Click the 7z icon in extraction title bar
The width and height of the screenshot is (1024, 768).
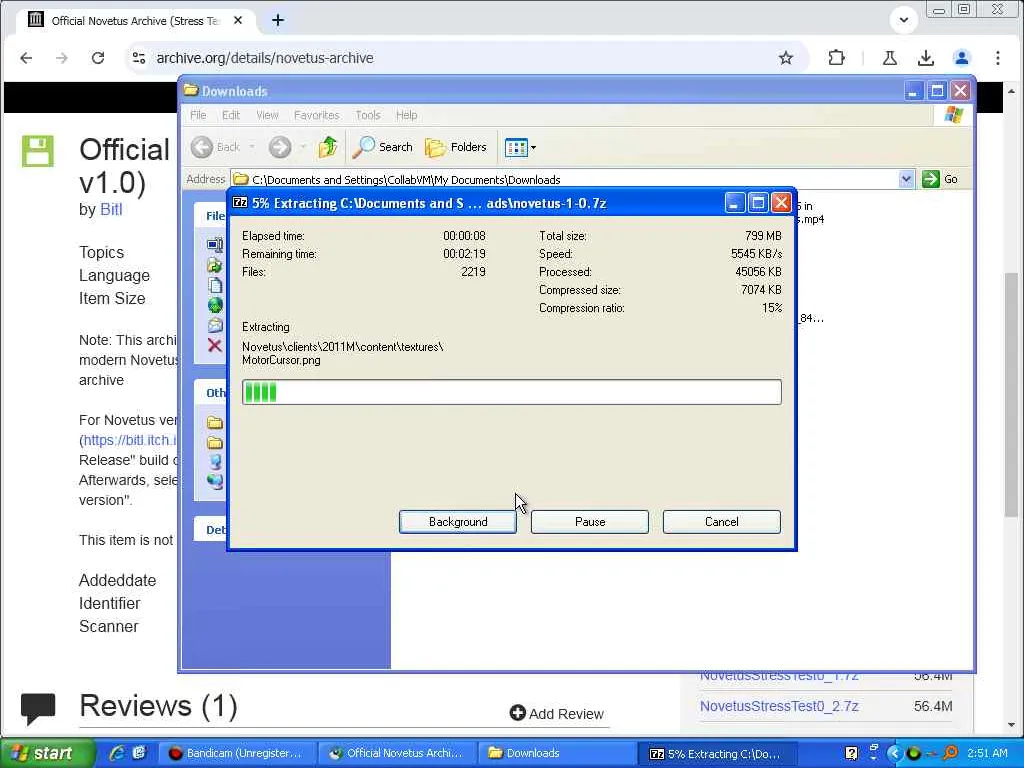240,202
